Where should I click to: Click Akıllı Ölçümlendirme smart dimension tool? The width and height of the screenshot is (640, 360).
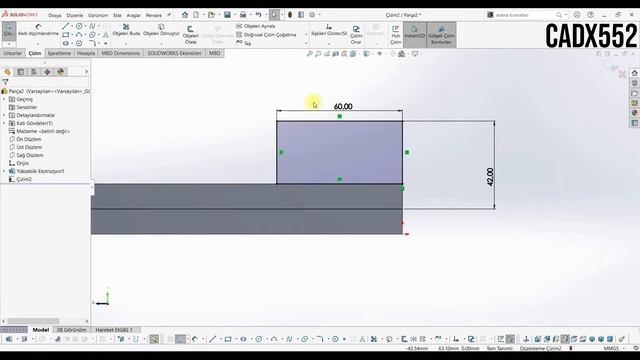pos(38,30)
